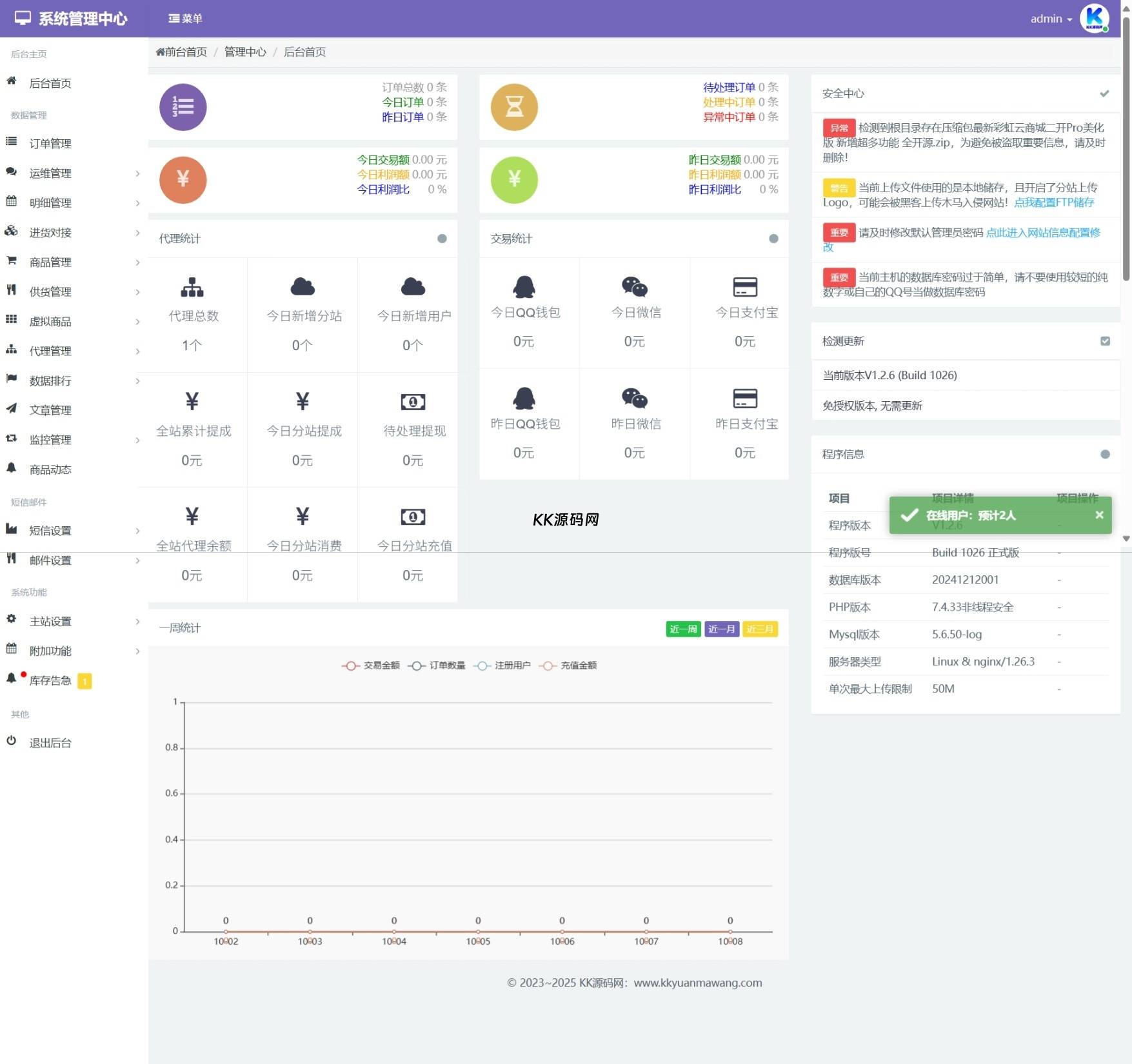The width and height of the screenshot is (1132, 1064).
Task: Click the 点我配置FTP储存 link
Action: 1054,202
